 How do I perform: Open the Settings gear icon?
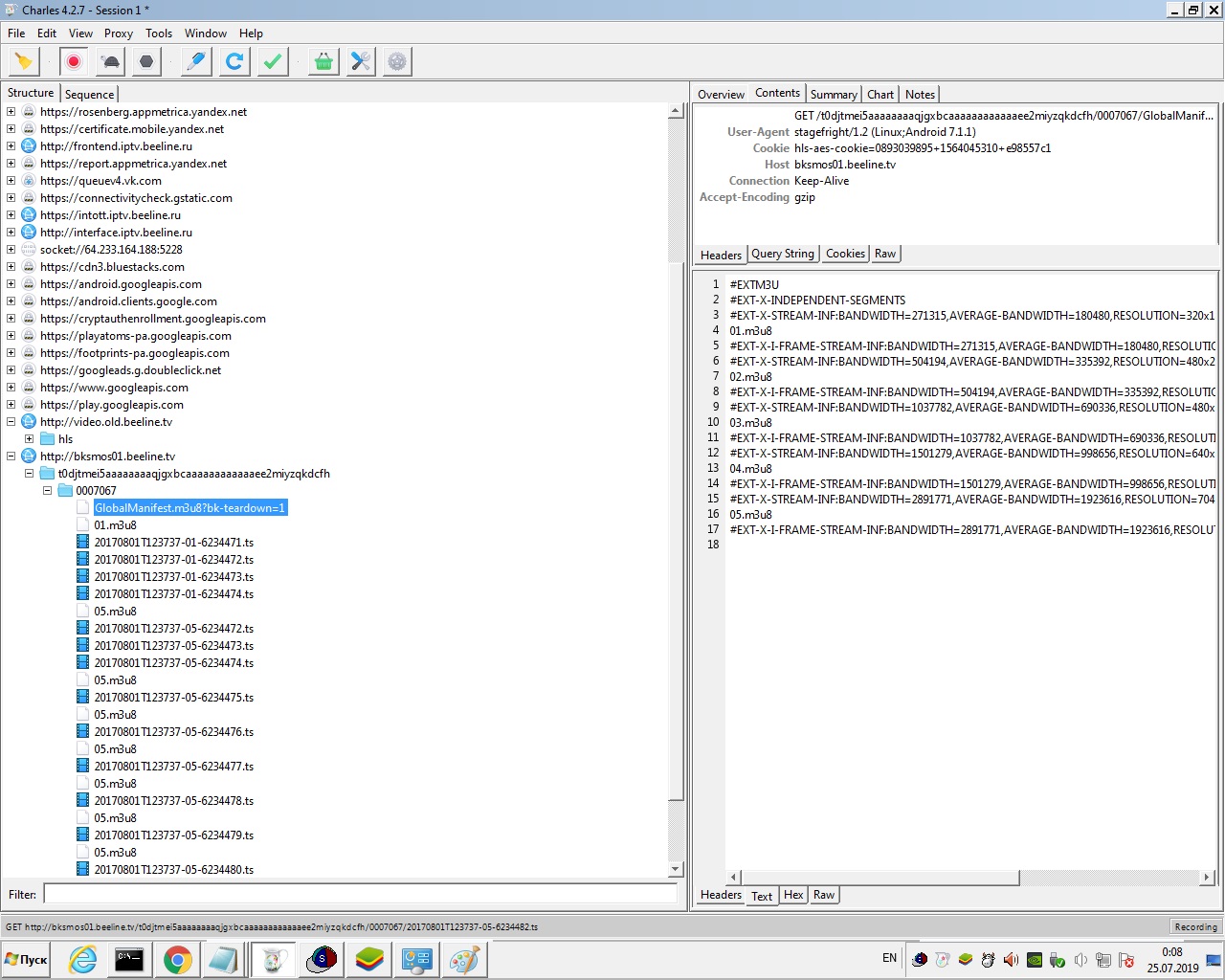pyautogui.click(x=397, y=62)
